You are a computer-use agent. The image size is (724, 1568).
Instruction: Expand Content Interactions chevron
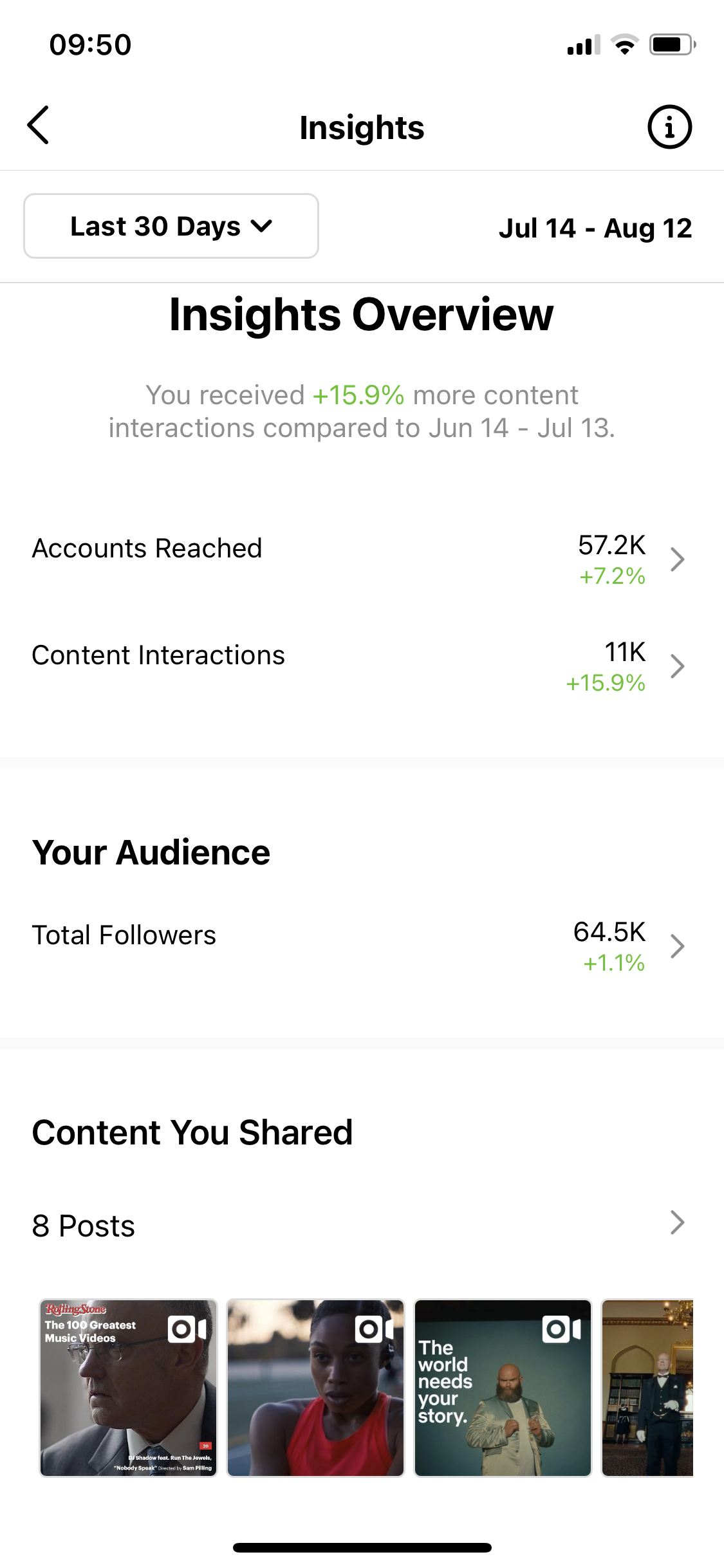pyautogui.click(x=677, y=666)
